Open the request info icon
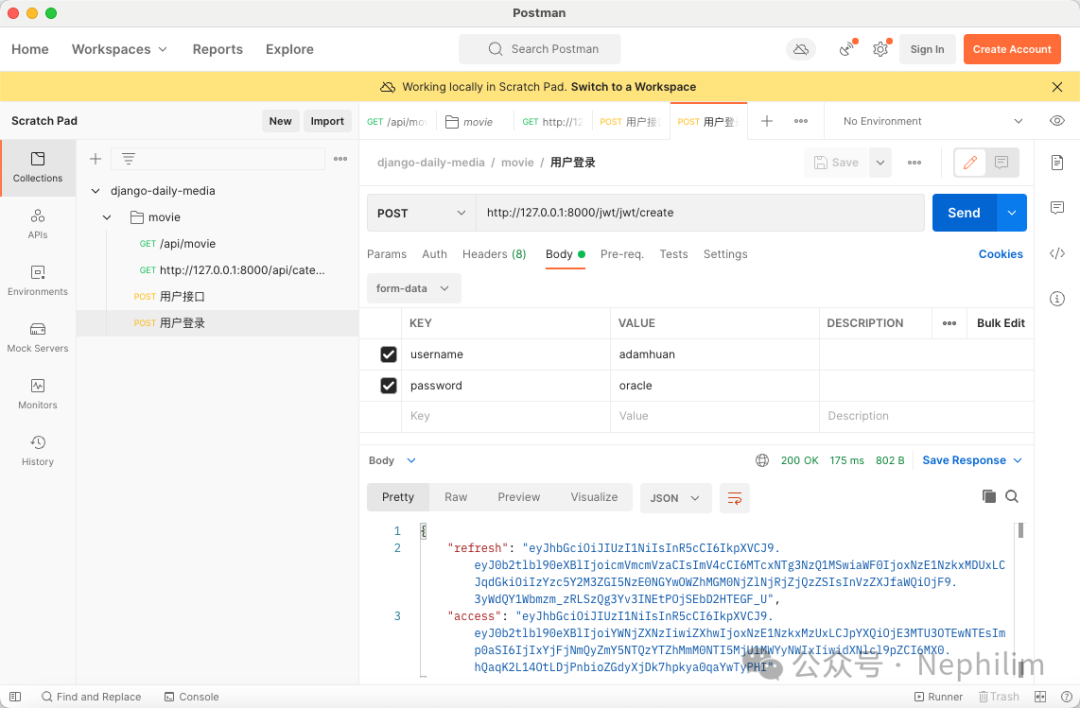1080x708 pixels. click(1057, 298)
